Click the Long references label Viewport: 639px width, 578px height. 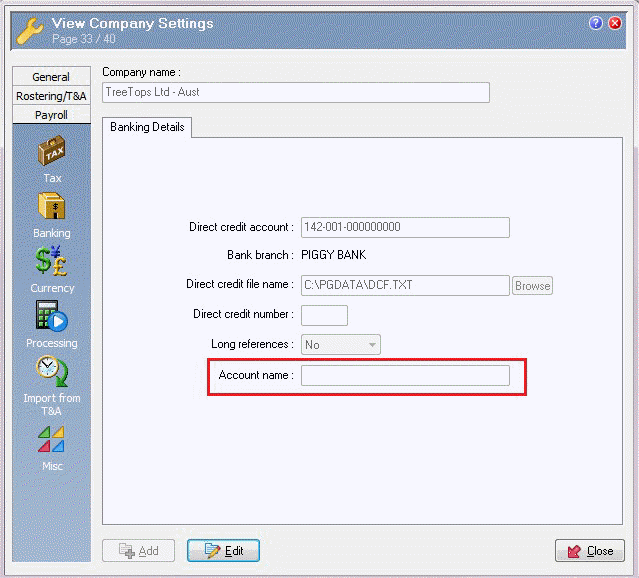tap(252, 344)
